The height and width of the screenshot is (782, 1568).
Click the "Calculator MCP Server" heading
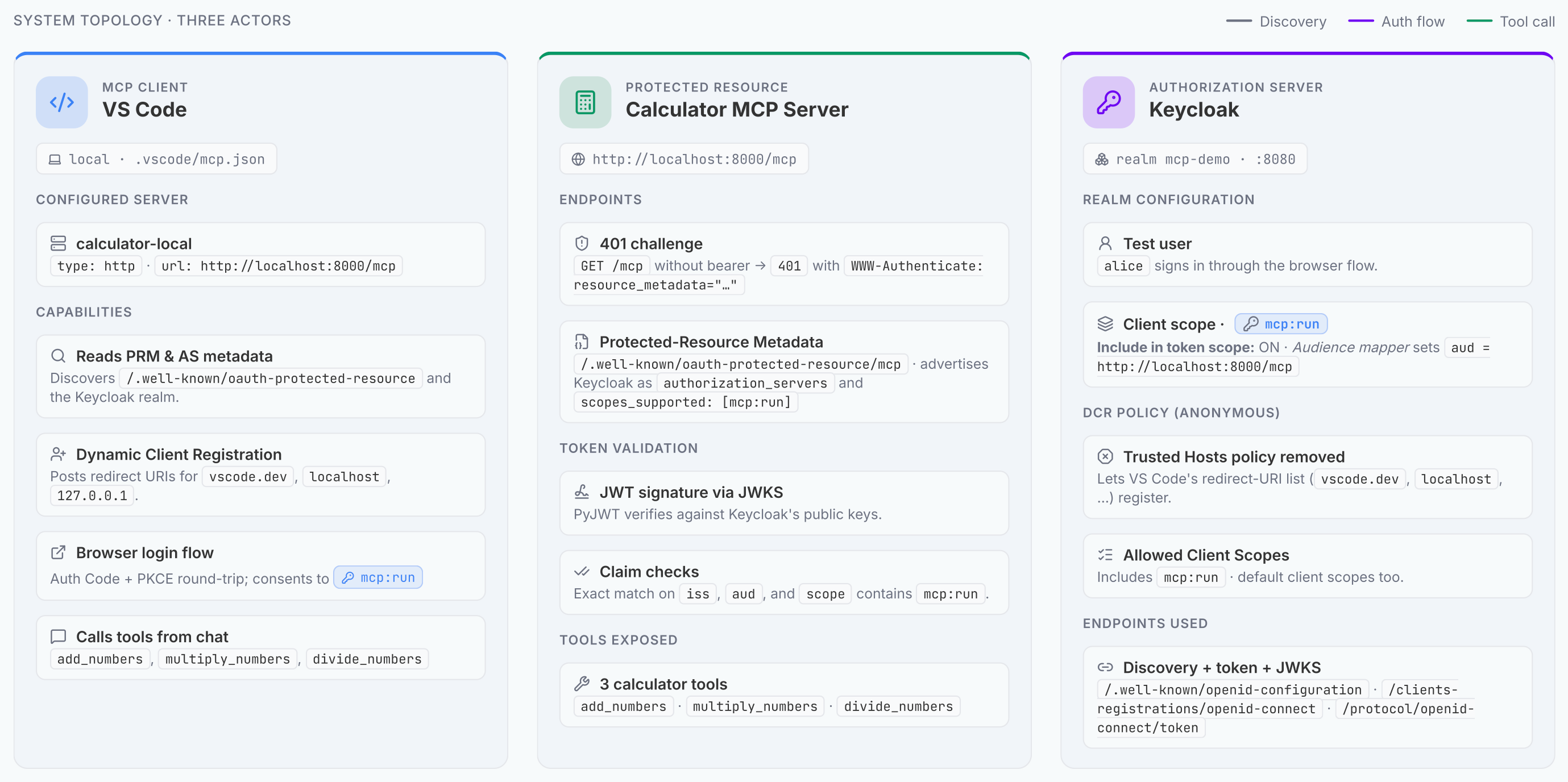click(736, 110)
